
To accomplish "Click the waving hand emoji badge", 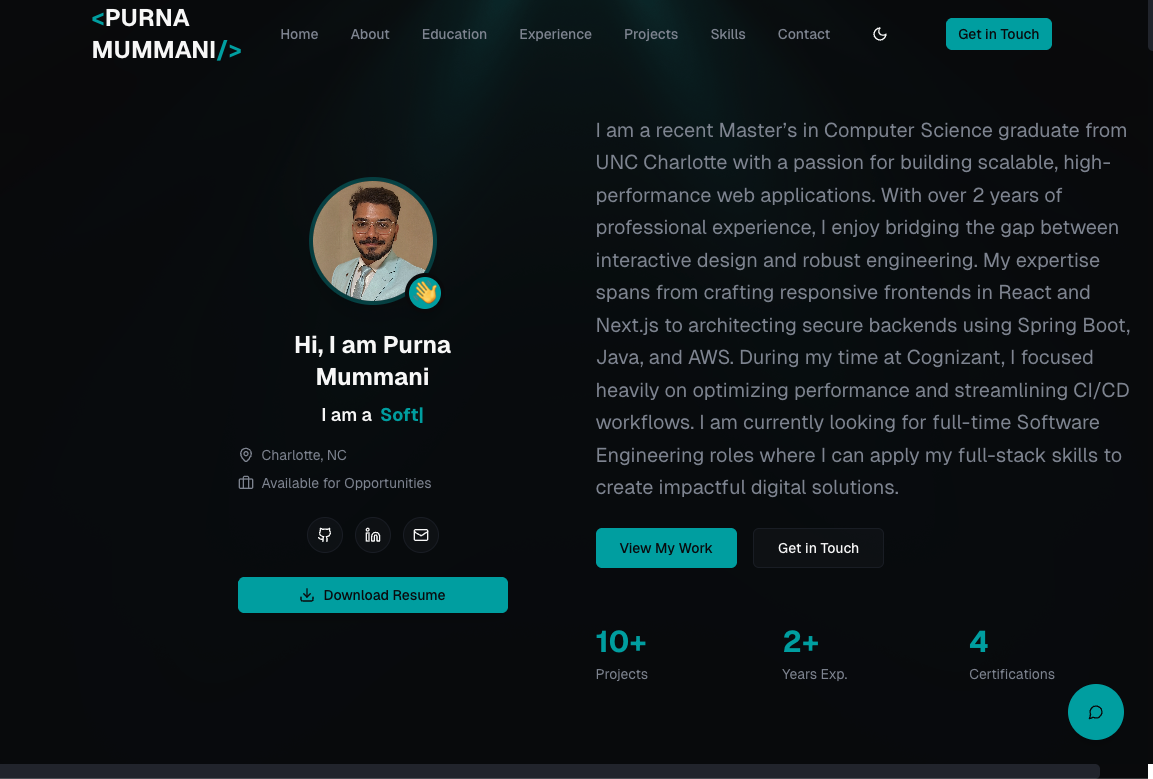I will pos(424,294).
